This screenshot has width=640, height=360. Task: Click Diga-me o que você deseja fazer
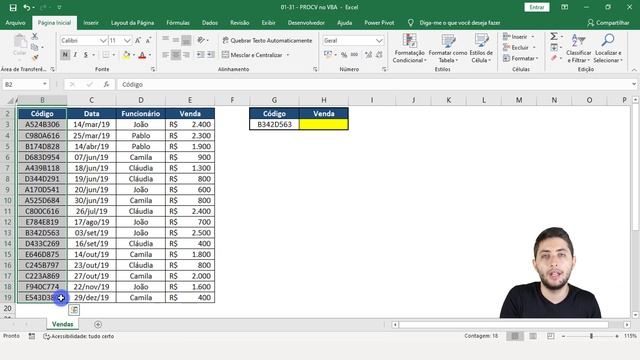click(x=460, y=23)
